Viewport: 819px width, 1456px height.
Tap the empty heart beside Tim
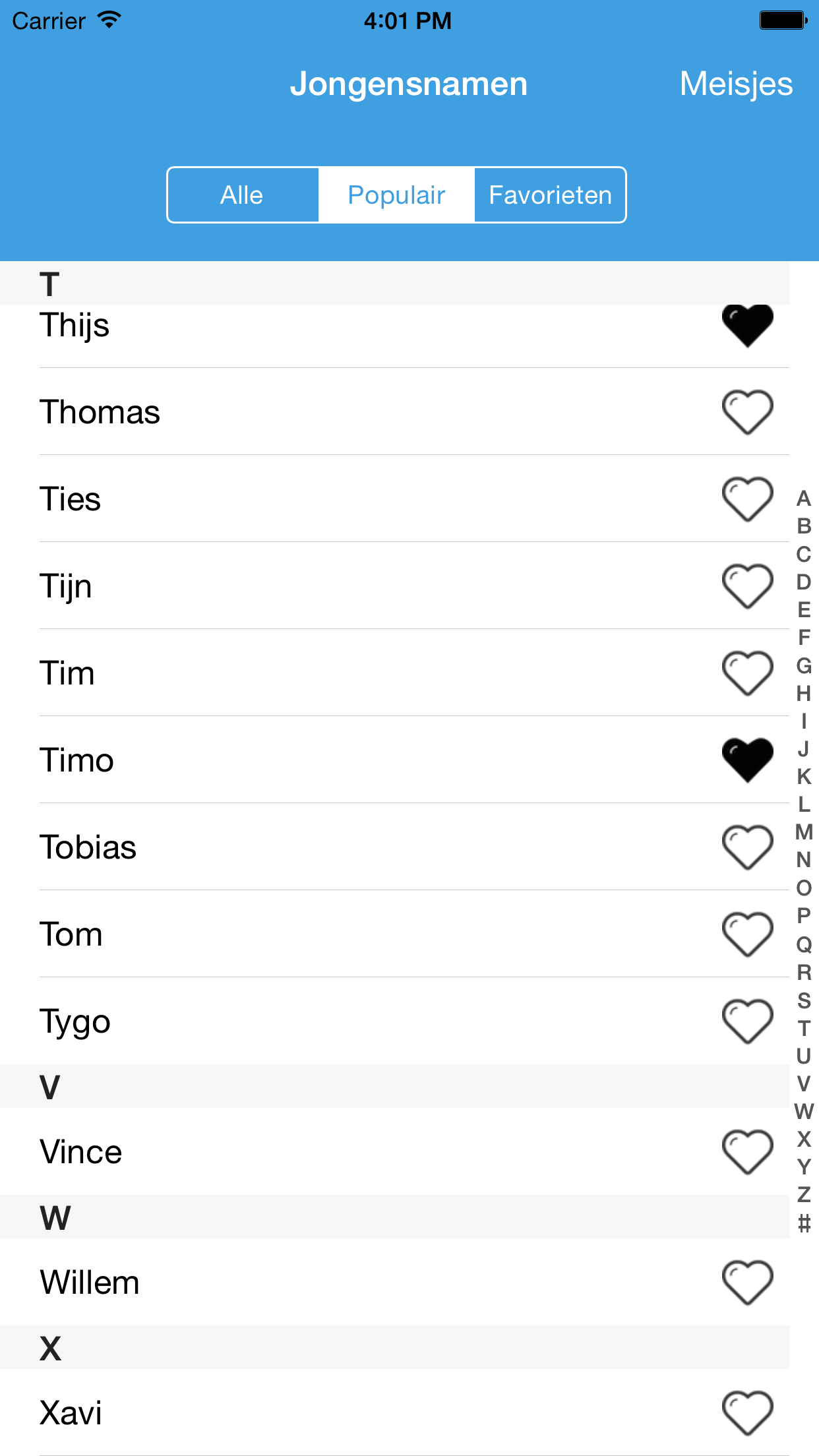[747, 673]
